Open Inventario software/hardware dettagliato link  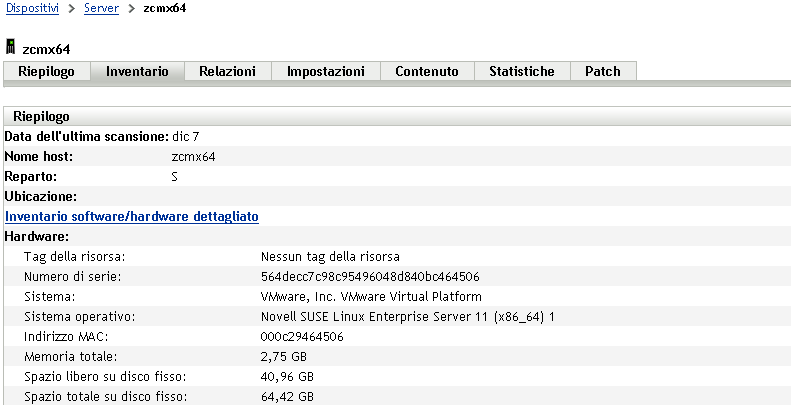(x=132, y=216)
